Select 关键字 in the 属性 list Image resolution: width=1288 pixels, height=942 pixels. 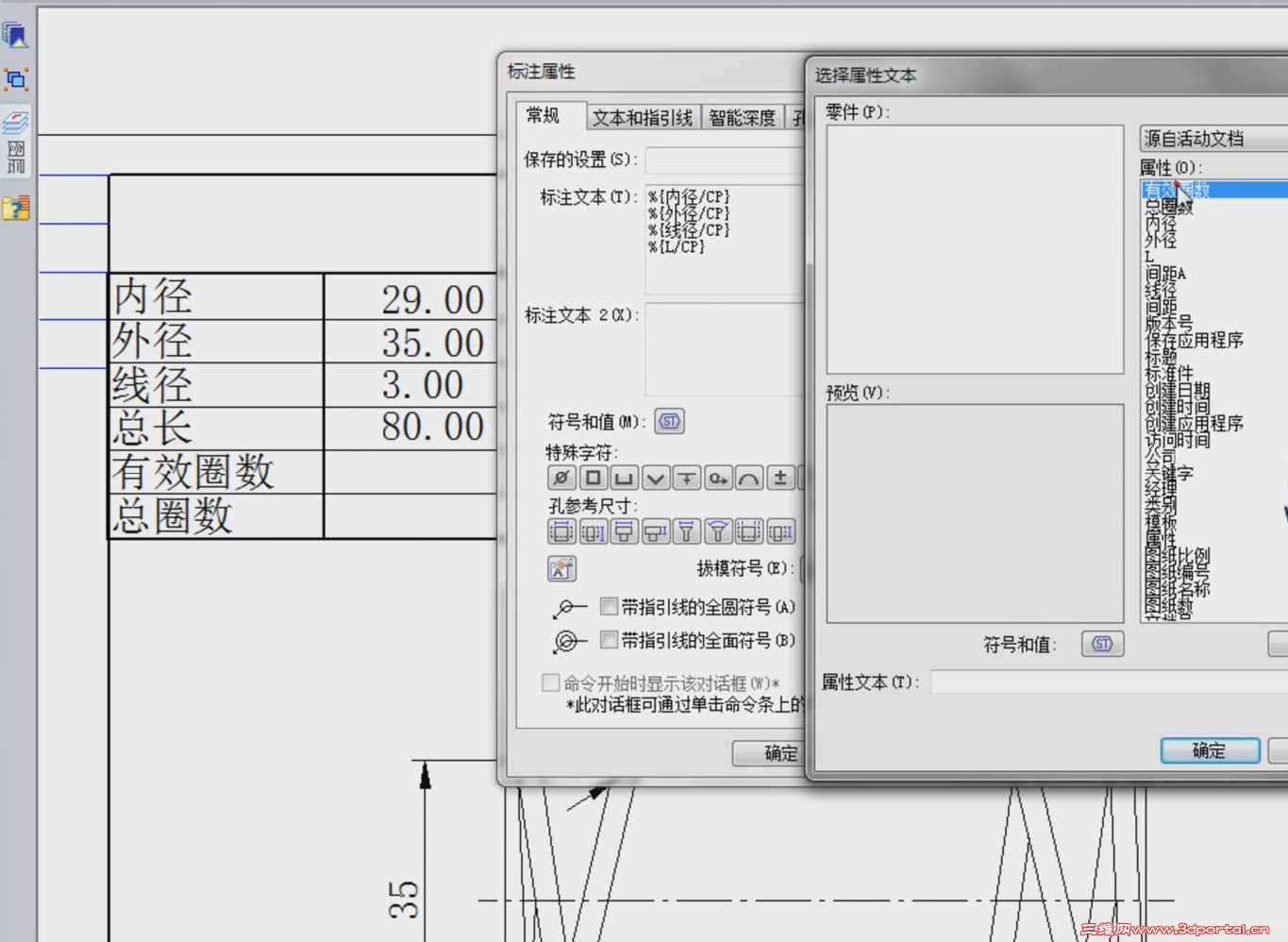click(1169, 473)
